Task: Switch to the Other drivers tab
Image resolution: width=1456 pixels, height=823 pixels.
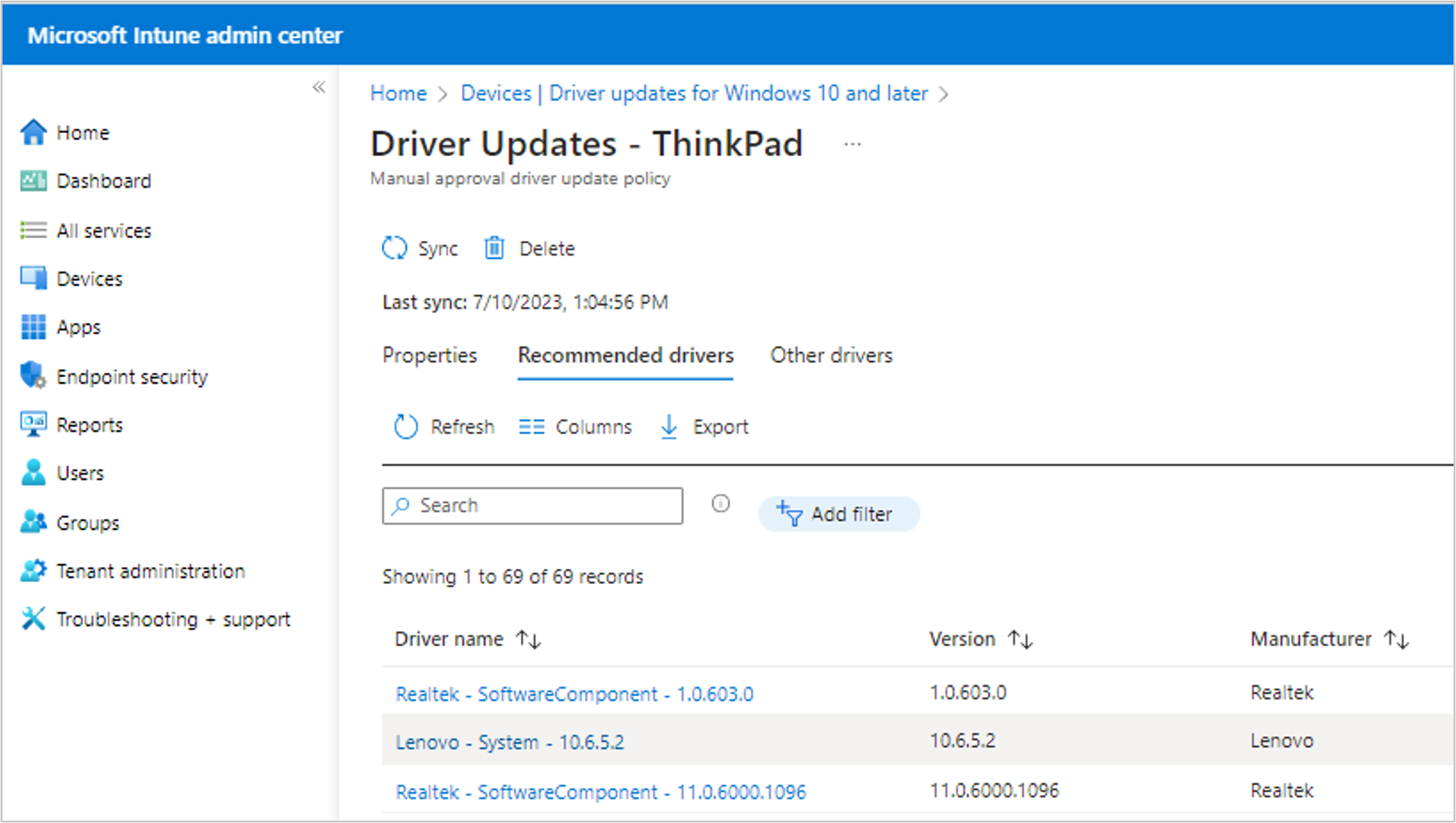Action: coord(831,355)
